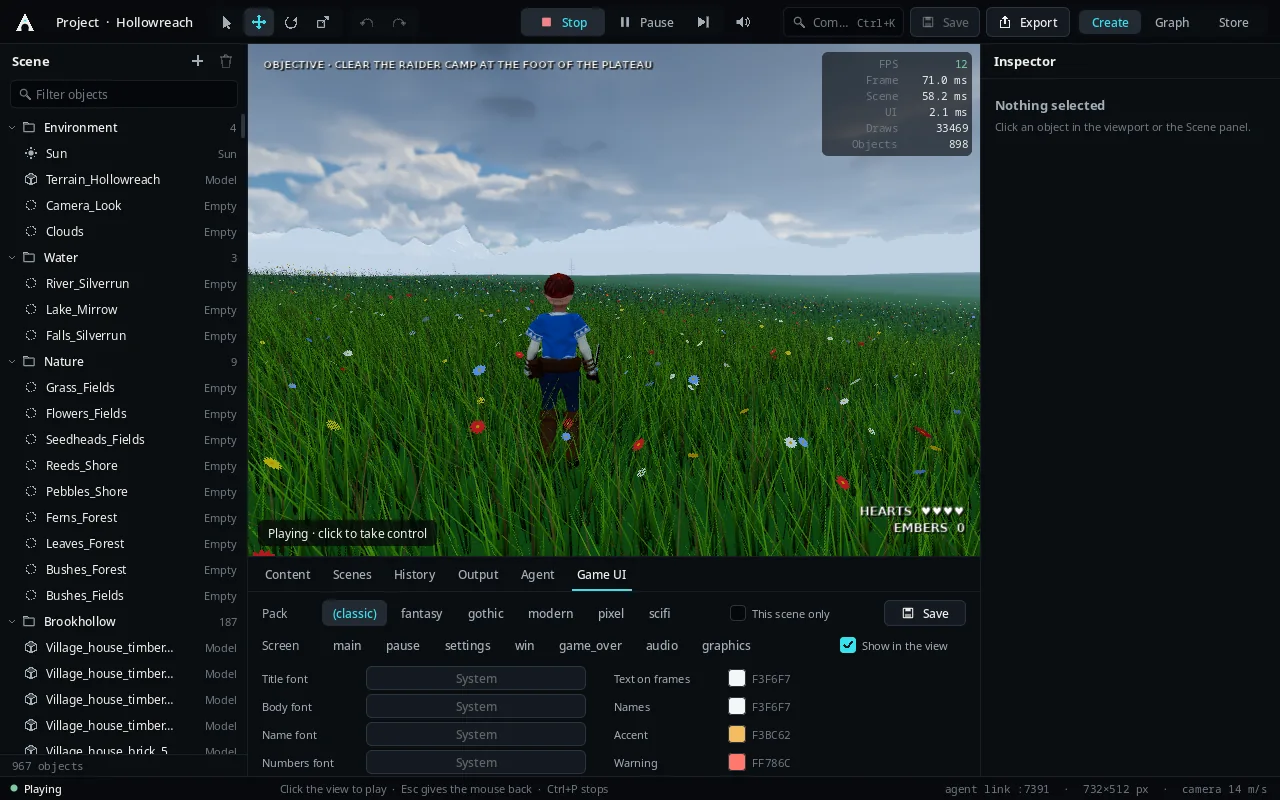Switch to the Content tab
This screenshot has height=800, width=1280.
(x=288, y=574)
